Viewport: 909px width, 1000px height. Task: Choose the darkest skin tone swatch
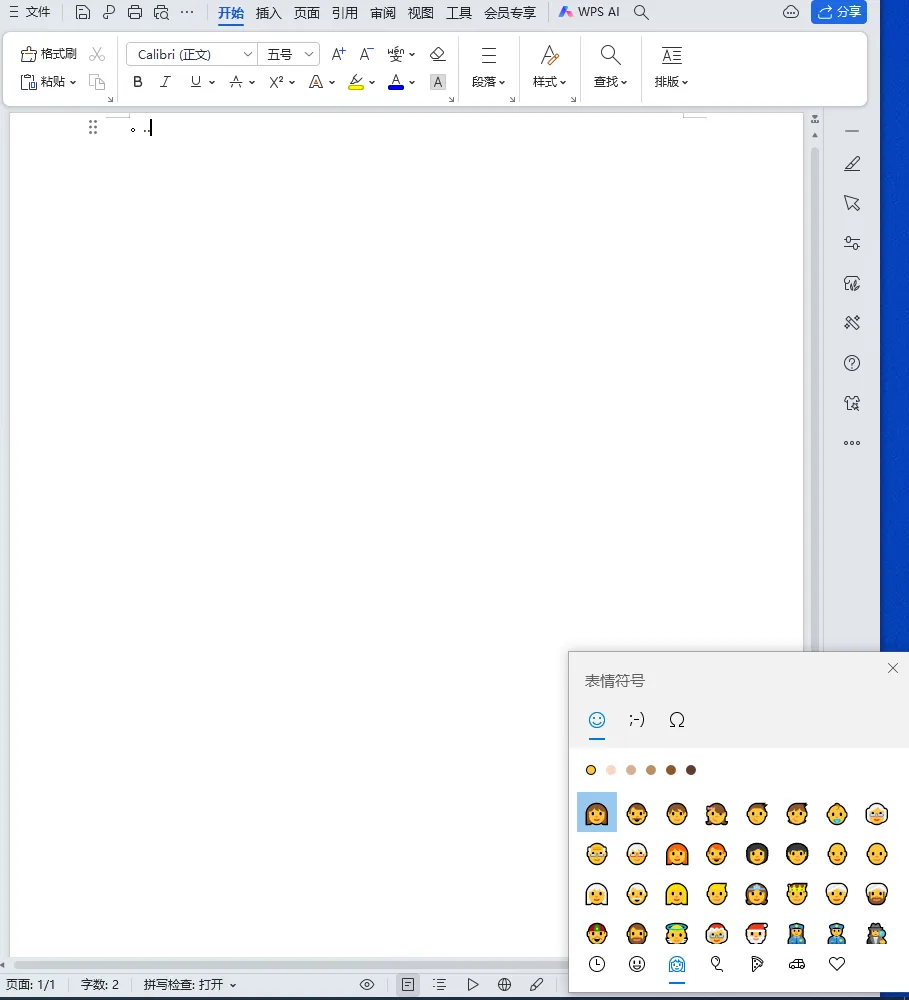[x=691, y=770]
